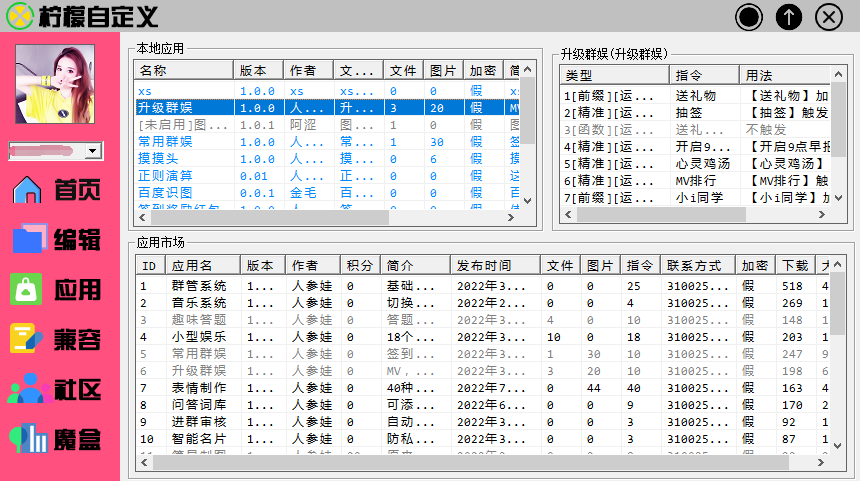Select the '小i同学' command row

[x=695, y=198]
